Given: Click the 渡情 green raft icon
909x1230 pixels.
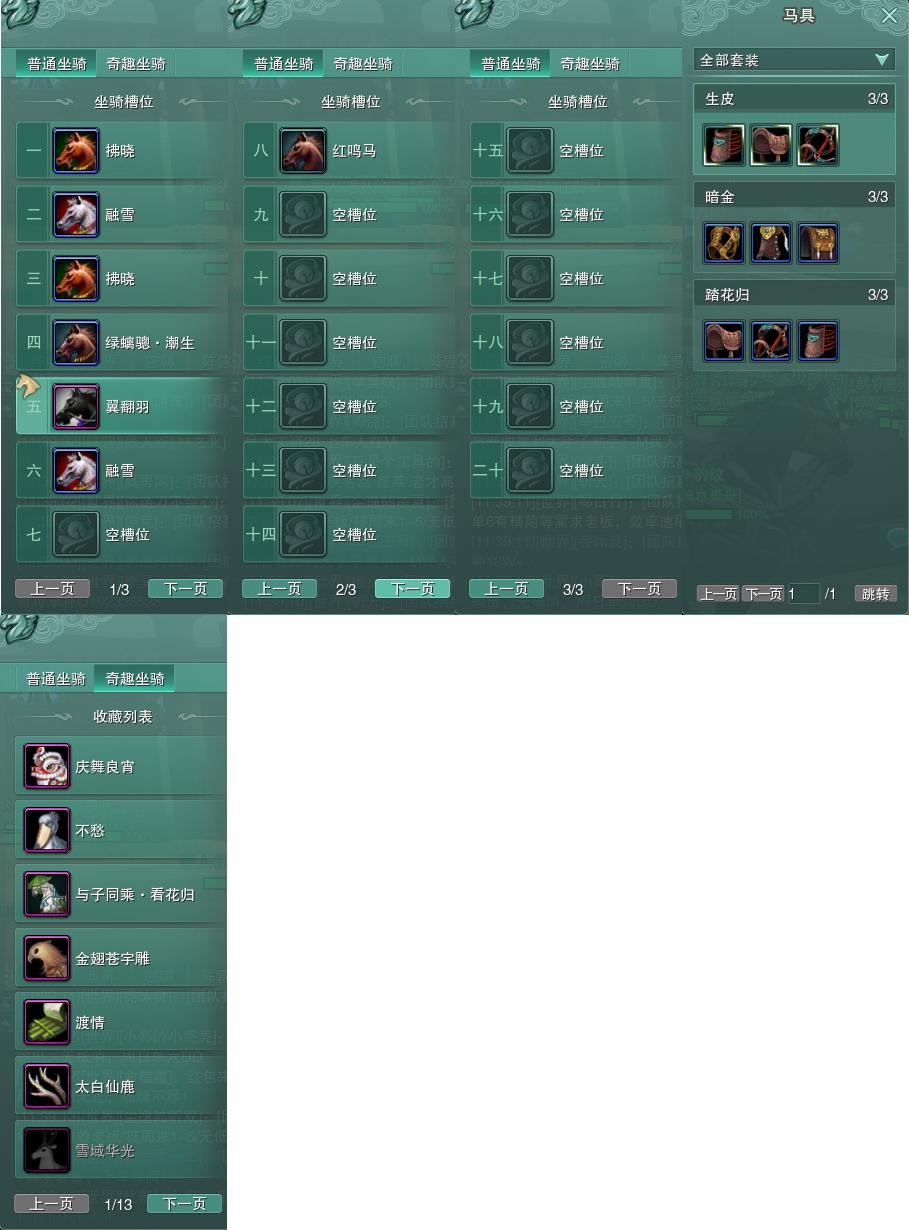Looking at the screenshot, I should pyautogui.click(x=47, y=1023).
